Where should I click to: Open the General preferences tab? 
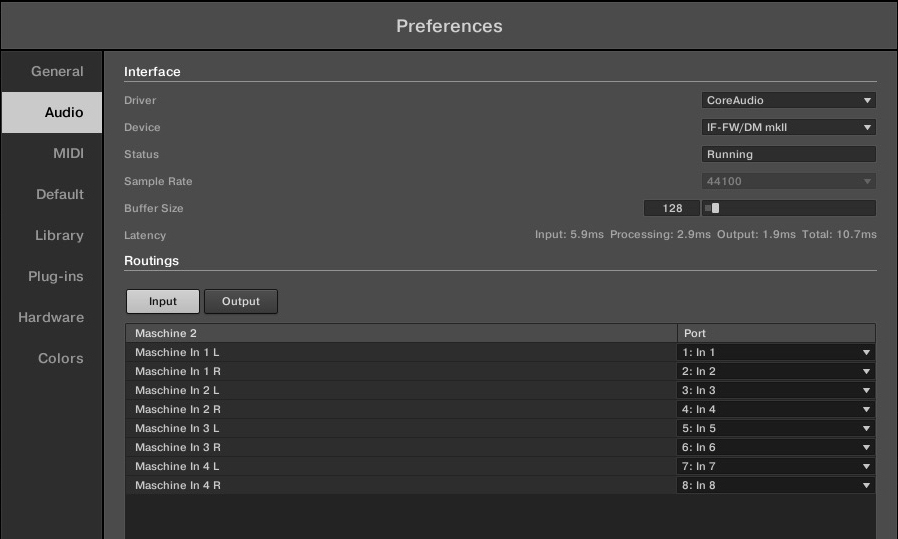[x=52, y=72]
